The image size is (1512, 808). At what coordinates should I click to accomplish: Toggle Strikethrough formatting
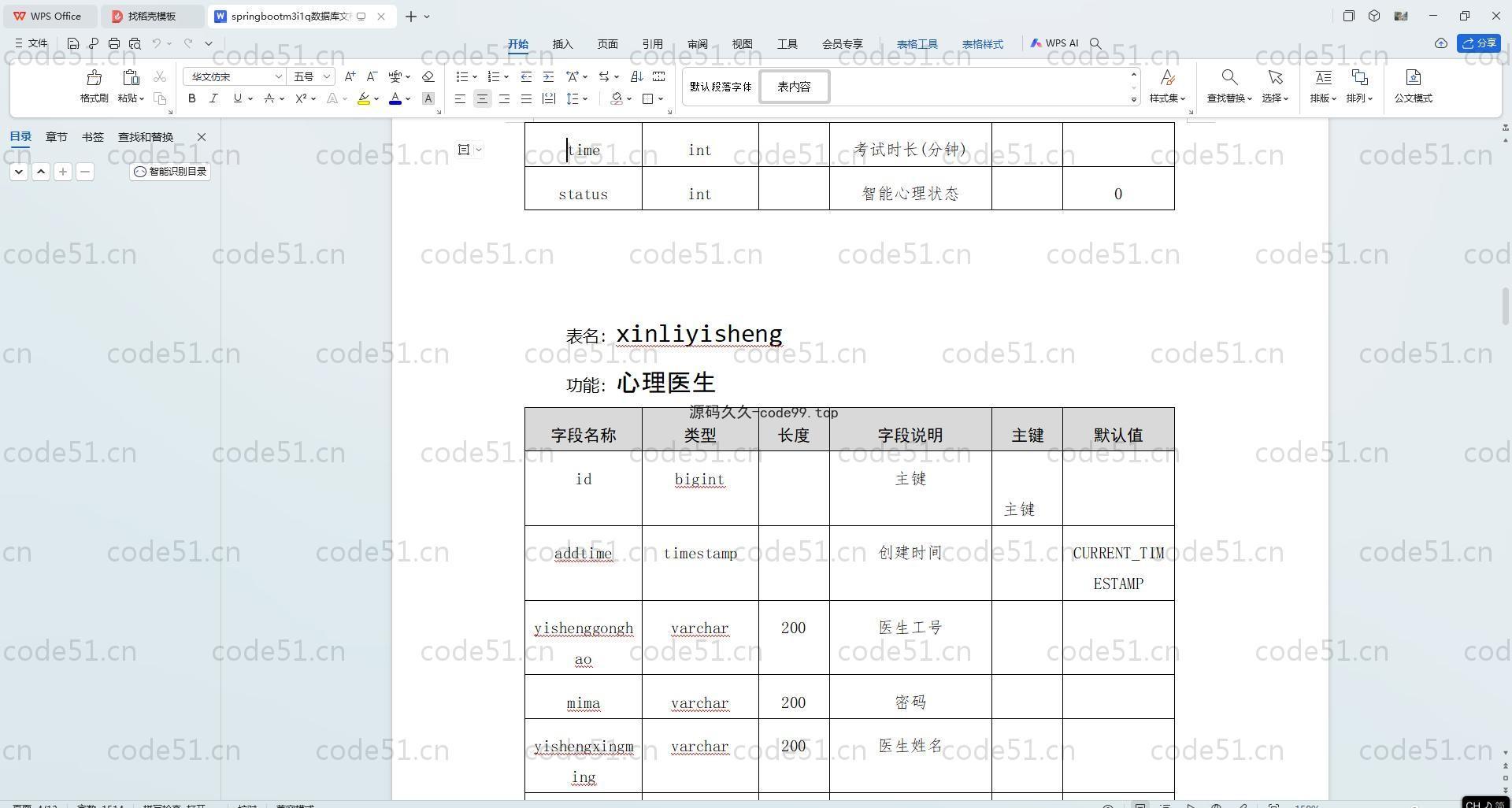point(269,98)
